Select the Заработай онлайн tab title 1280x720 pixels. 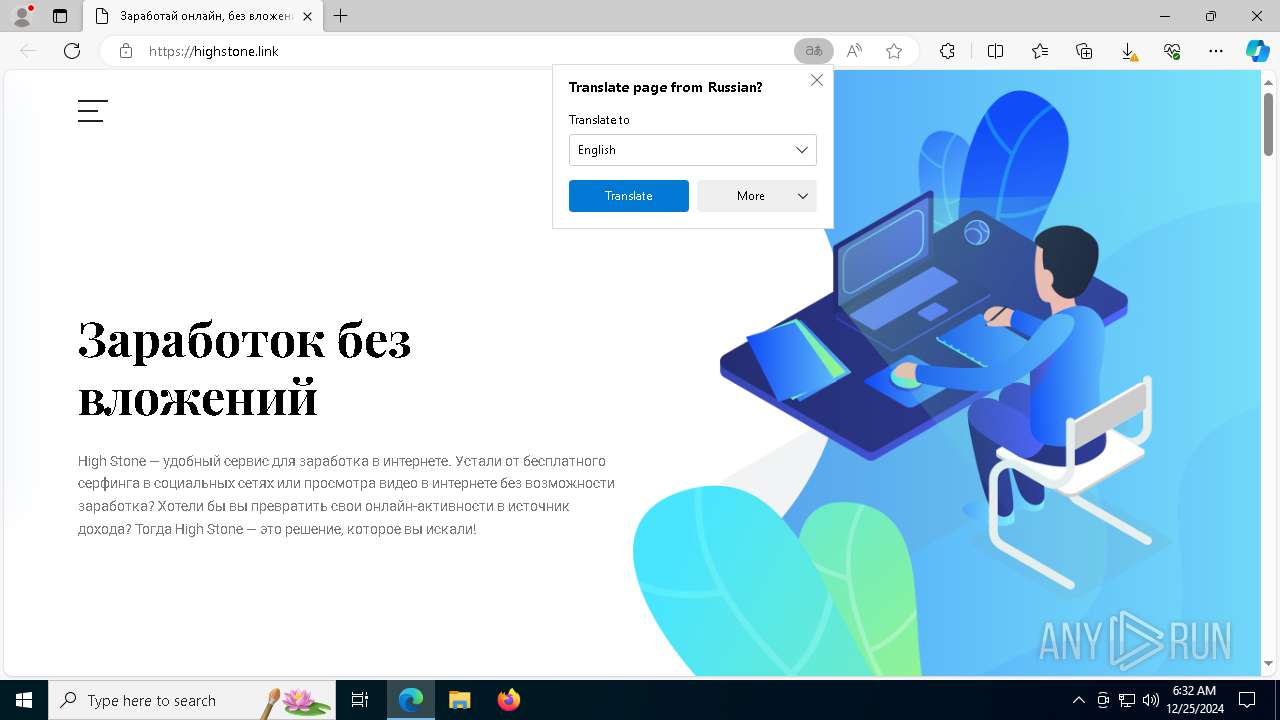205,16
